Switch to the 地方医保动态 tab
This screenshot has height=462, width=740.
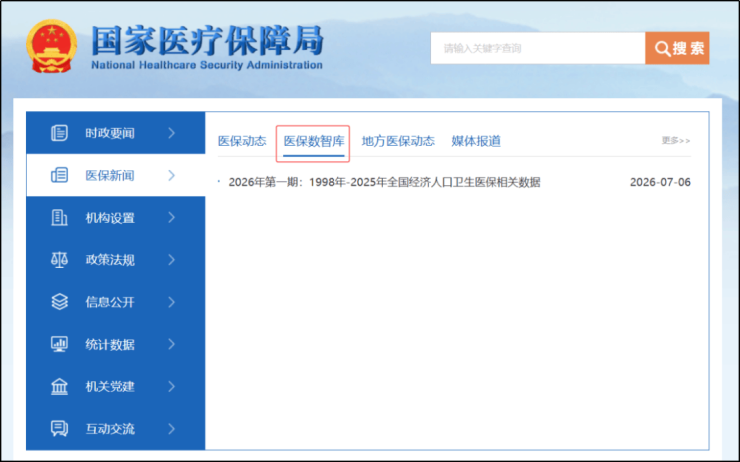click(398, 141)
